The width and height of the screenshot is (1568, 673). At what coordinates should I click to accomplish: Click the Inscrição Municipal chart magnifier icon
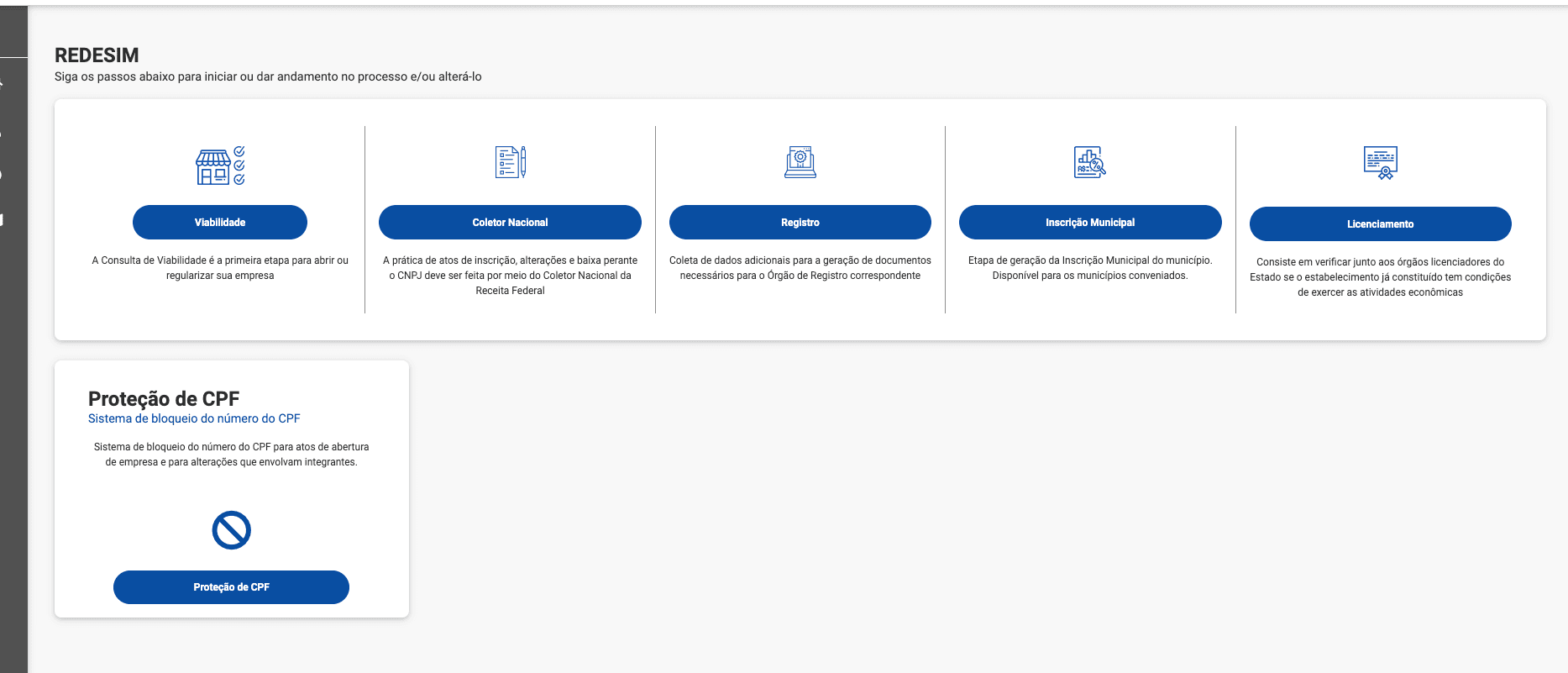click(x=1090, y=162)
